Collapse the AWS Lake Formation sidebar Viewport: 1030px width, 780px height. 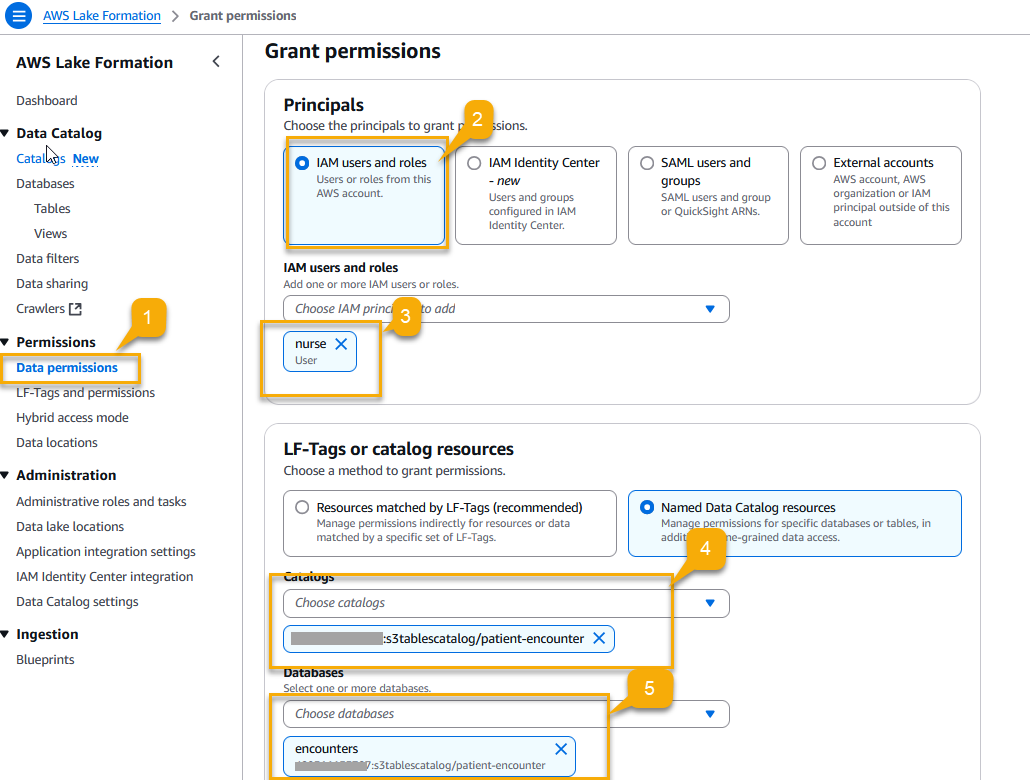pyautogui.click(x=216, y=61)
